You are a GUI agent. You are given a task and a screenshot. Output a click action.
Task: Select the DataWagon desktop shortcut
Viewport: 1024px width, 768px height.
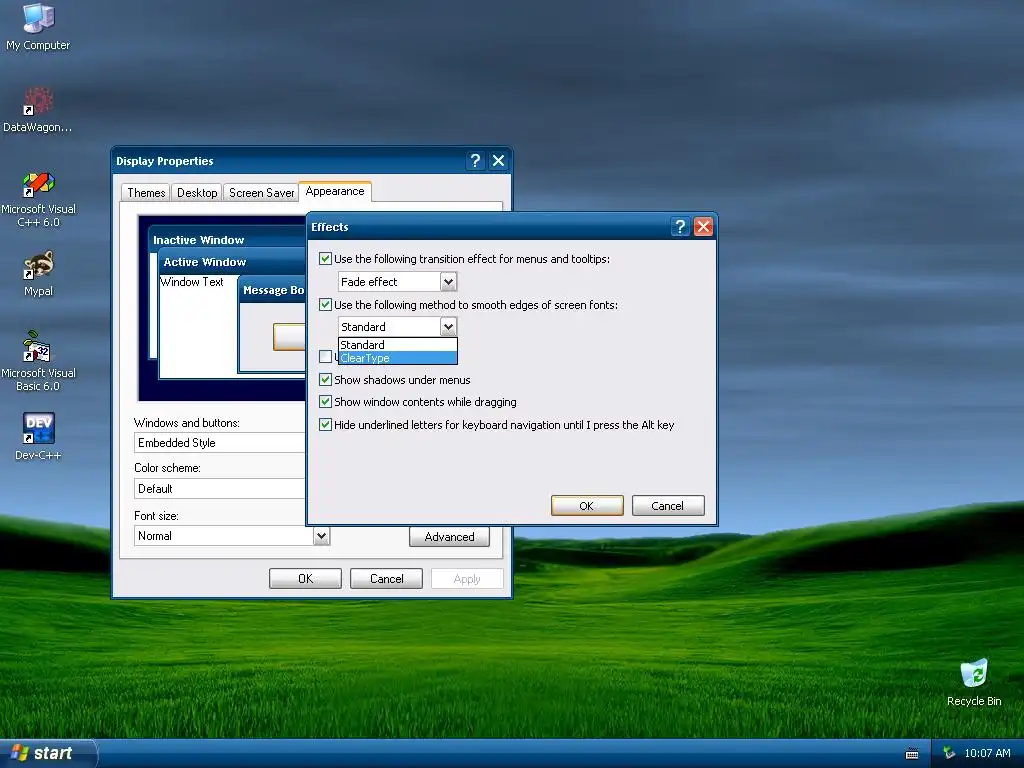[38, 110]
